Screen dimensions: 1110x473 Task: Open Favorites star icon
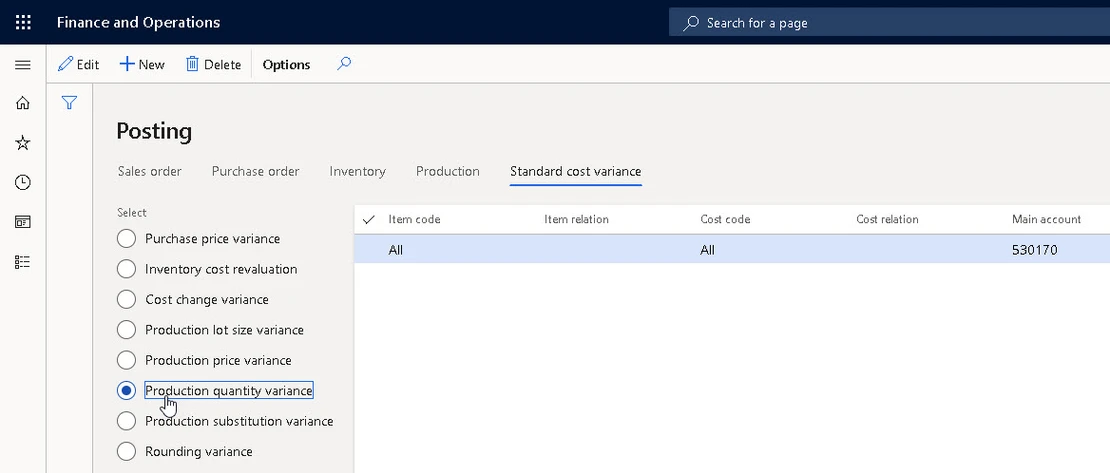(x=23, y=143)
